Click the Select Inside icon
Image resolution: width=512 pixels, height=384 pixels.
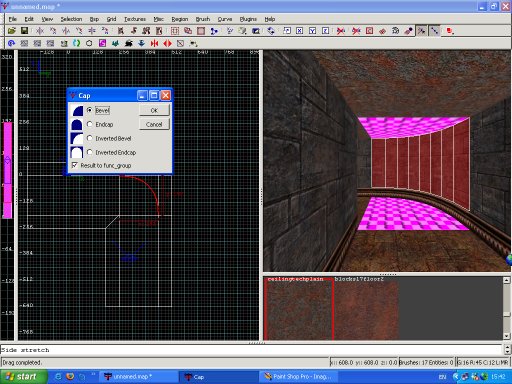pos(159,31)
